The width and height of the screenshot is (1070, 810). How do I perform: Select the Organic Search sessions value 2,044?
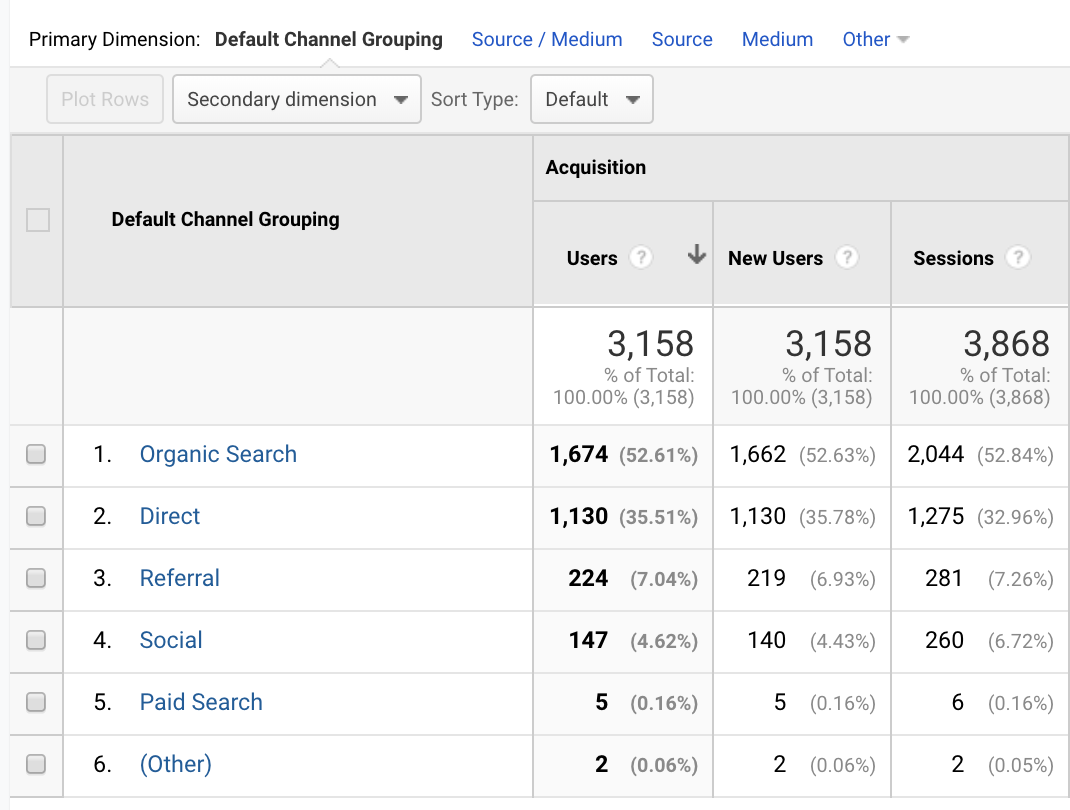tap(936, 454)
